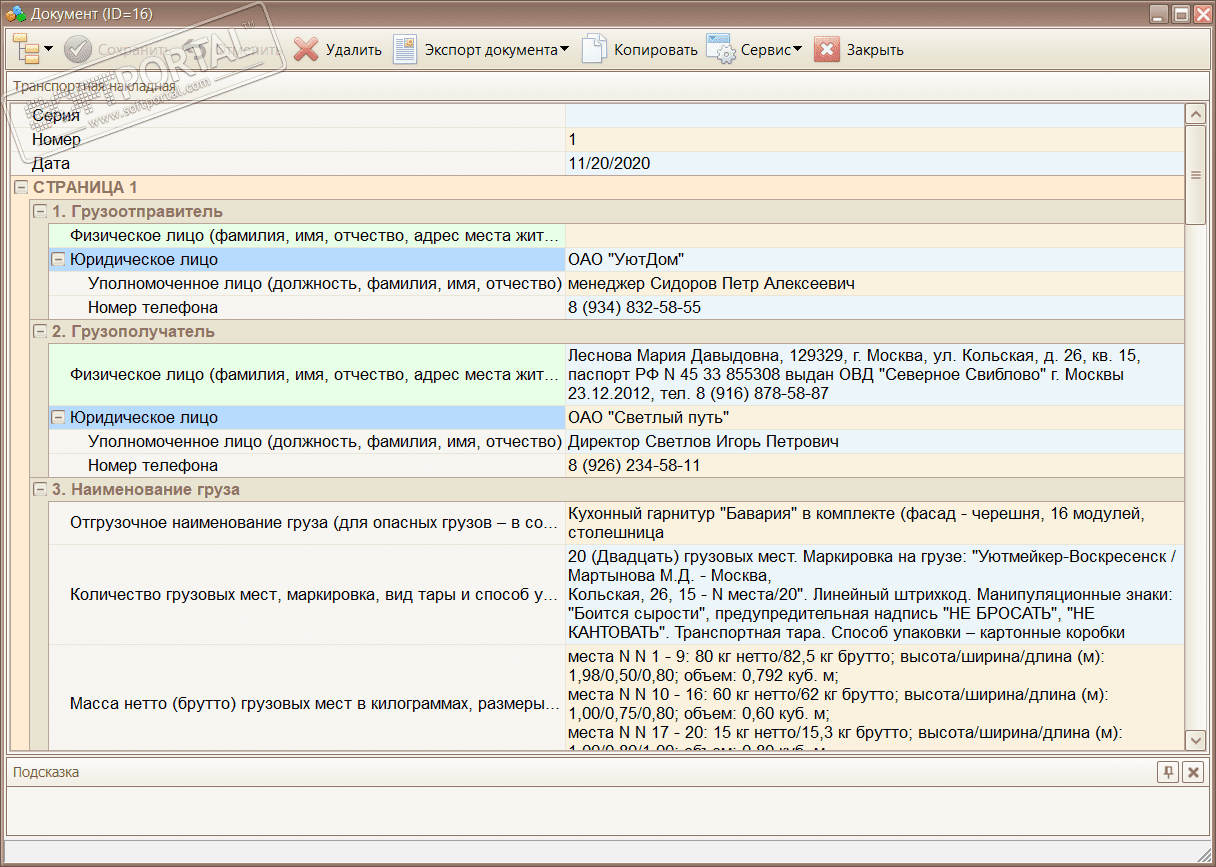This screenshot has width=1216, height=867.
Task: Select Количество грузовых мест row label
Action: coord(314,595)
